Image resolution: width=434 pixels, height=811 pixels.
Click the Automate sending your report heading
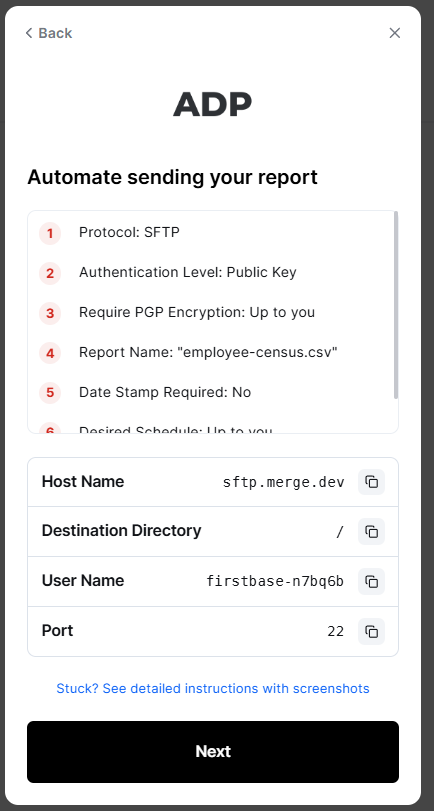[172, 177]
